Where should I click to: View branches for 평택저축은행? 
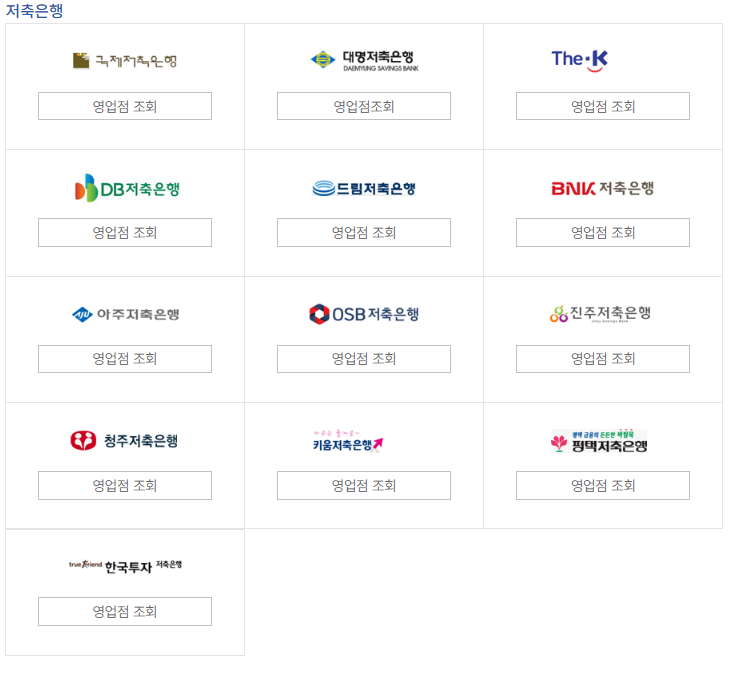[603, 486]
